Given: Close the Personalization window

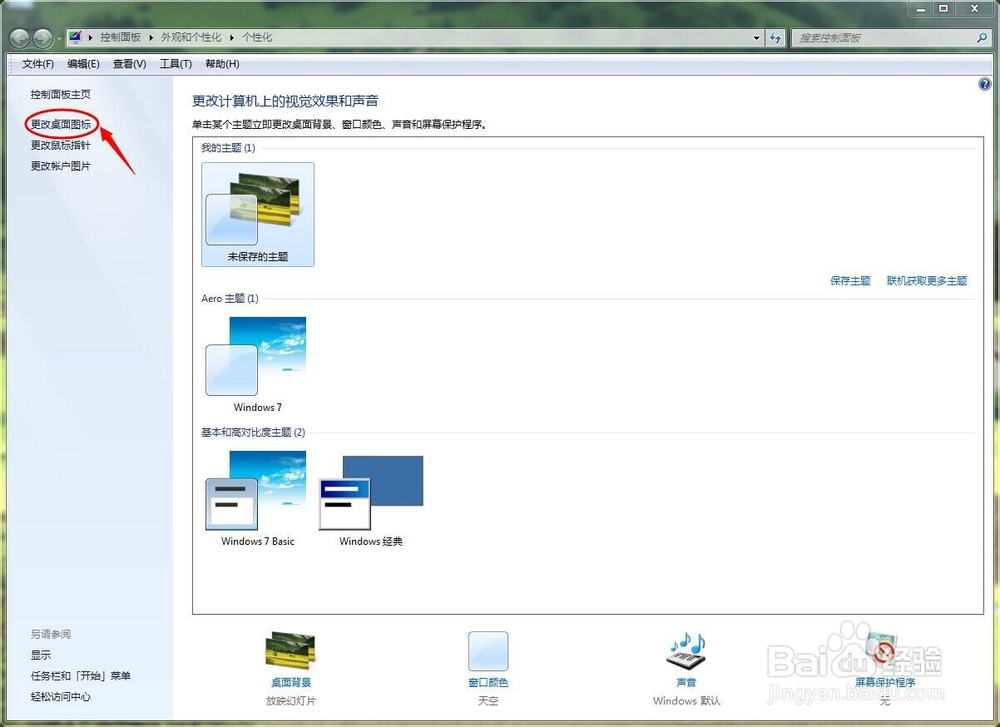Looking at the screenshot, I should coord(975,9).
